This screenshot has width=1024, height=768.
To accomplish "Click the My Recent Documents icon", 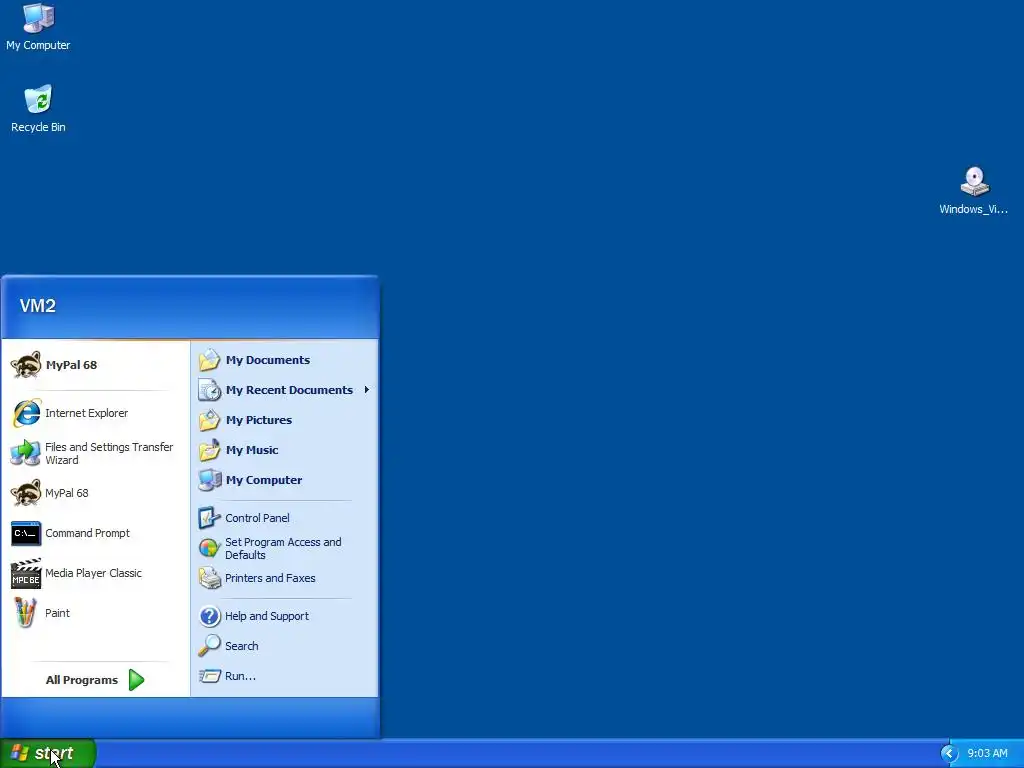I will click(210, 390).
